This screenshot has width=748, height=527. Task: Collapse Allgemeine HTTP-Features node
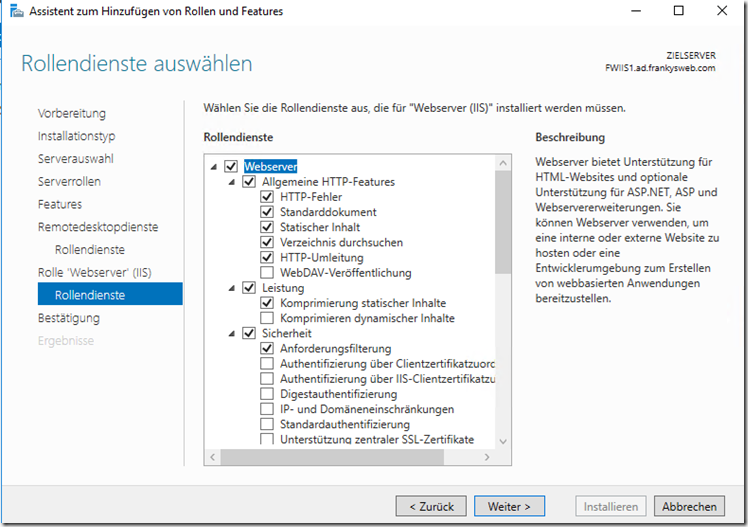point(232,182)
